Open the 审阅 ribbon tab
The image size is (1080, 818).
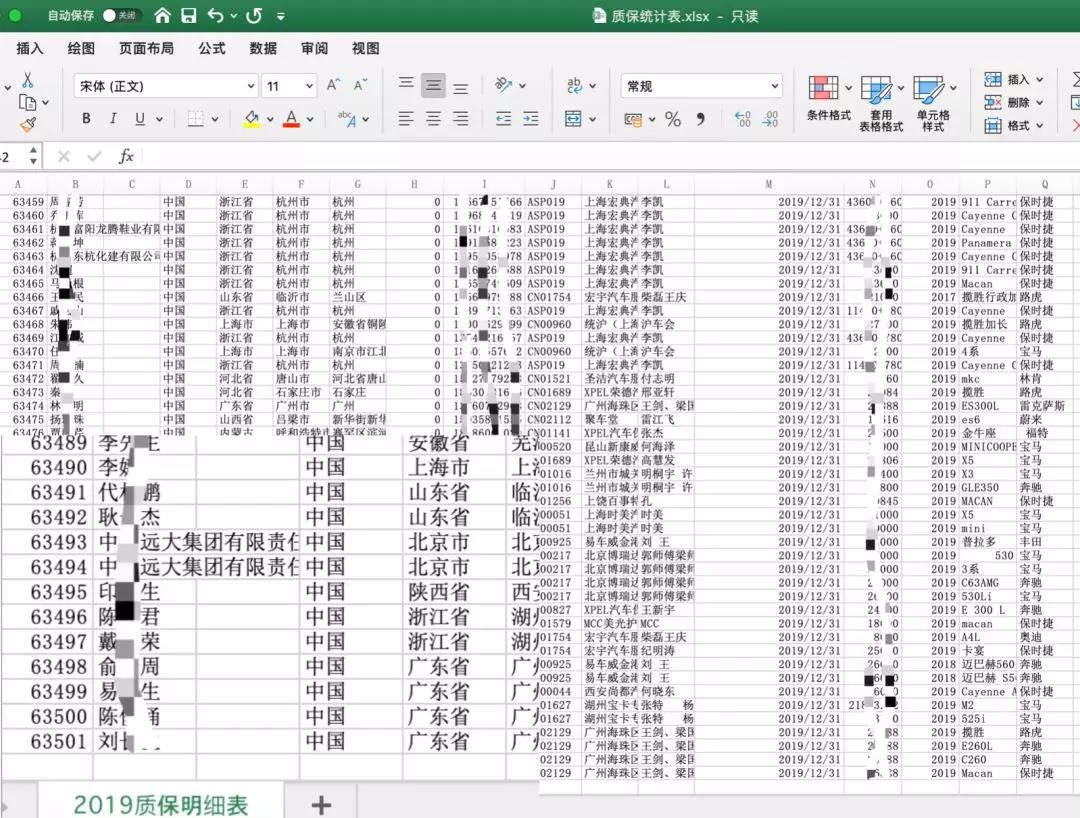point(314,48)
